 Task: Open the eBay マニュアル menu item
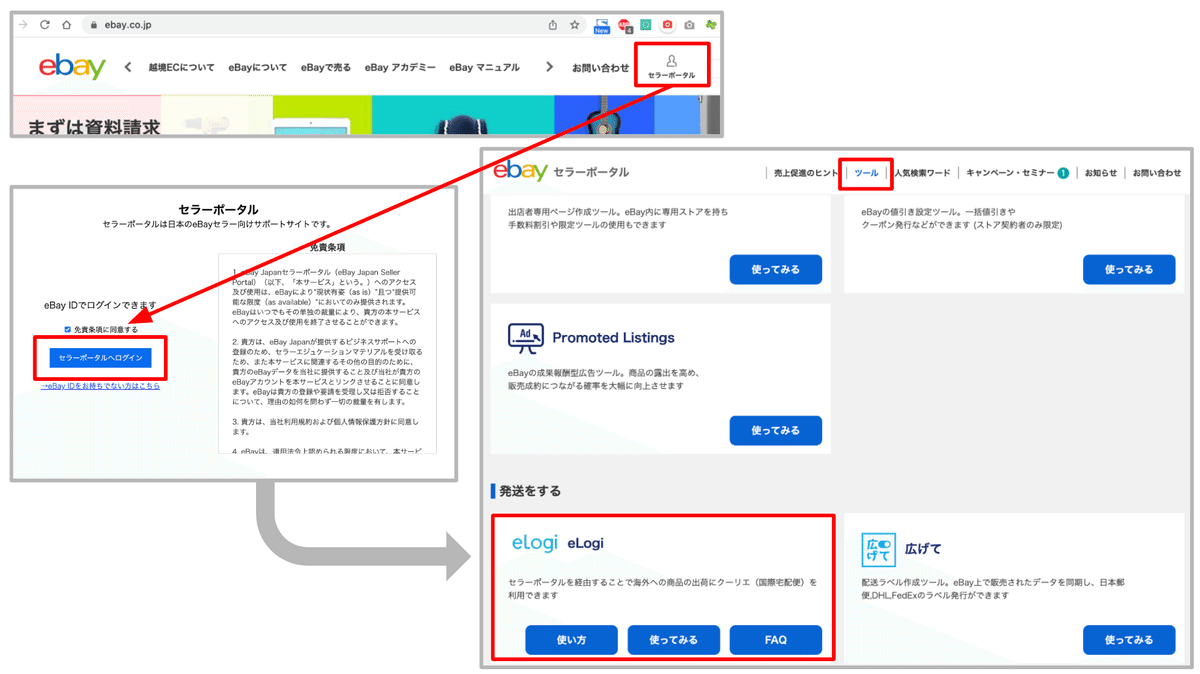click(485, 68)
